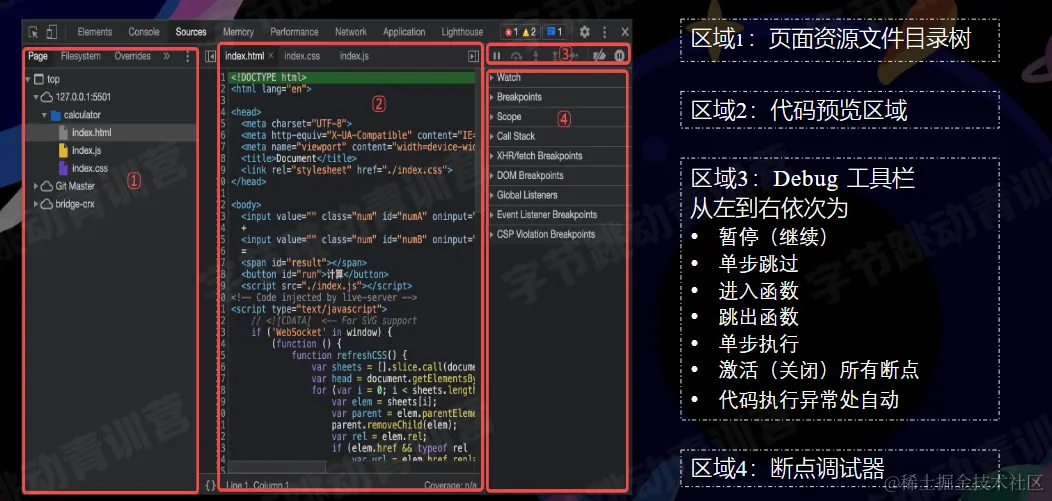Open the Application tab

point(404,32)
